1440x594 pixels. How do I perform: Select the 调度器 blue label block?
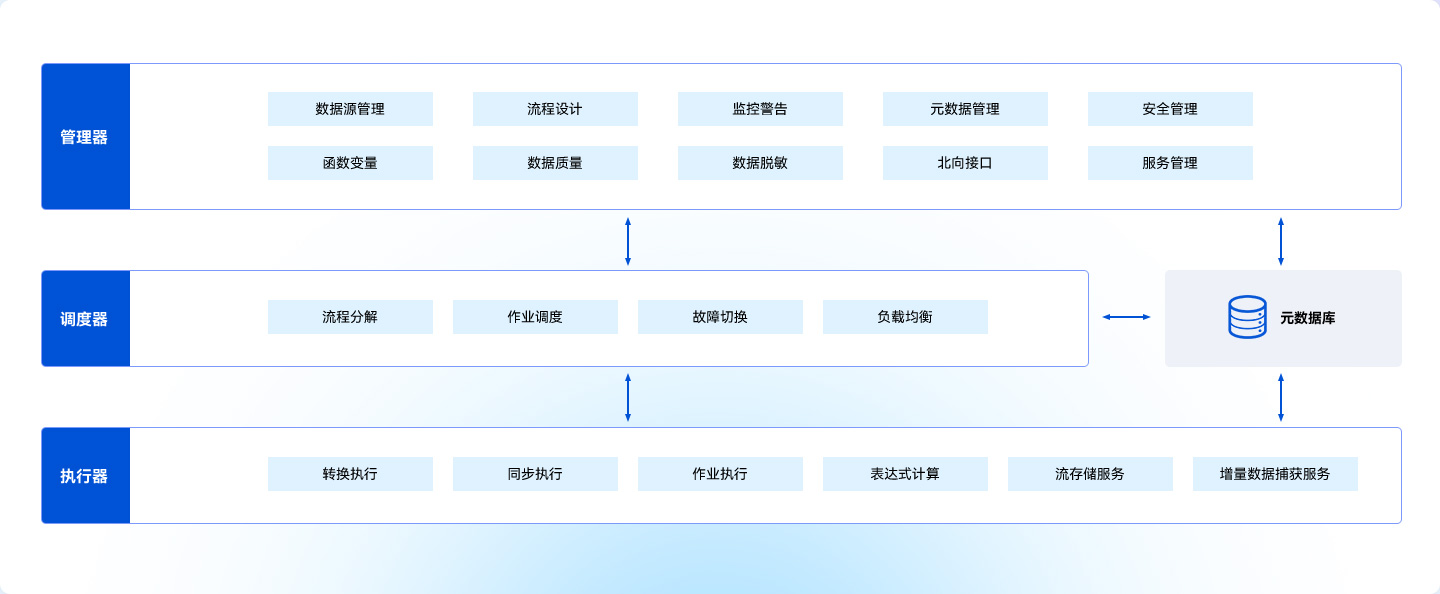[x=85, y=319]
